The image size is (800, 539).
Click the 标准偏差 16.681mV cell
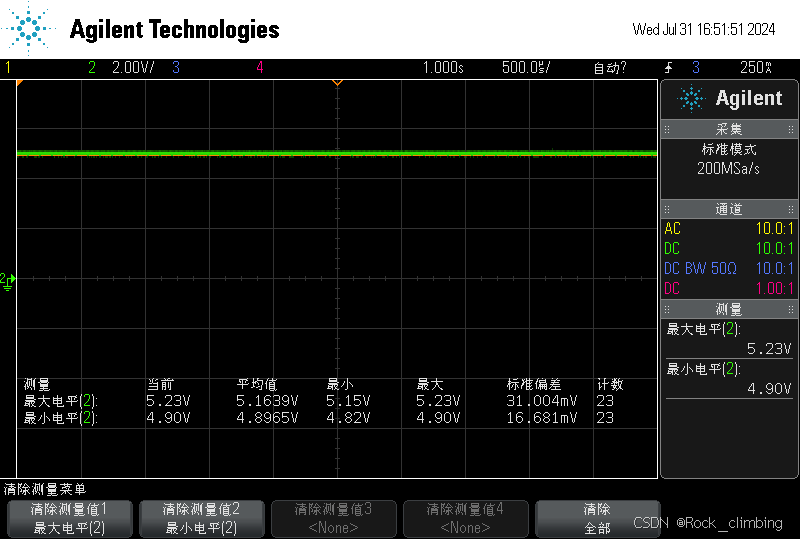point(541,418)
